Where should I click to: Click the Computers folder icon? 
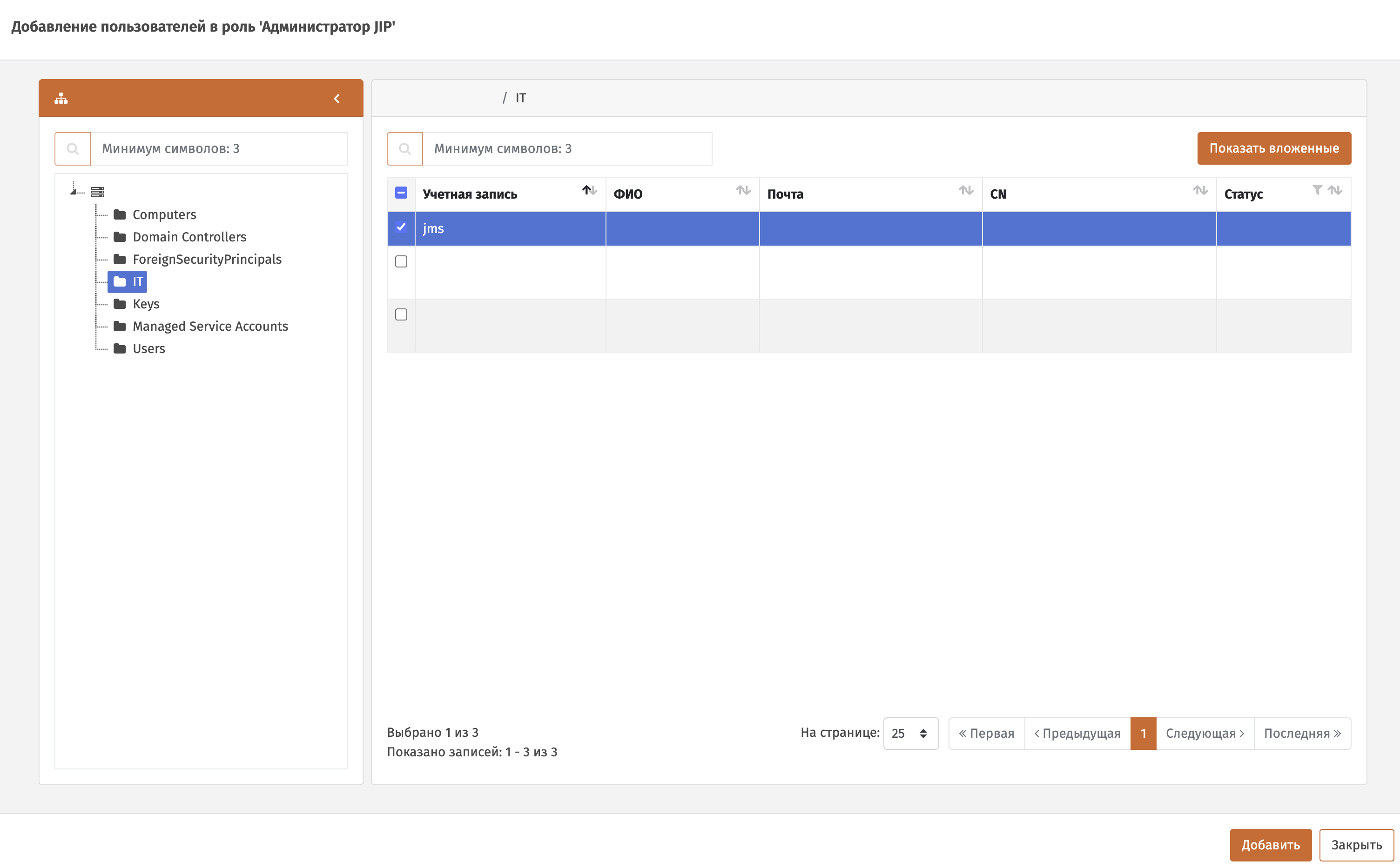coord(120,215)
